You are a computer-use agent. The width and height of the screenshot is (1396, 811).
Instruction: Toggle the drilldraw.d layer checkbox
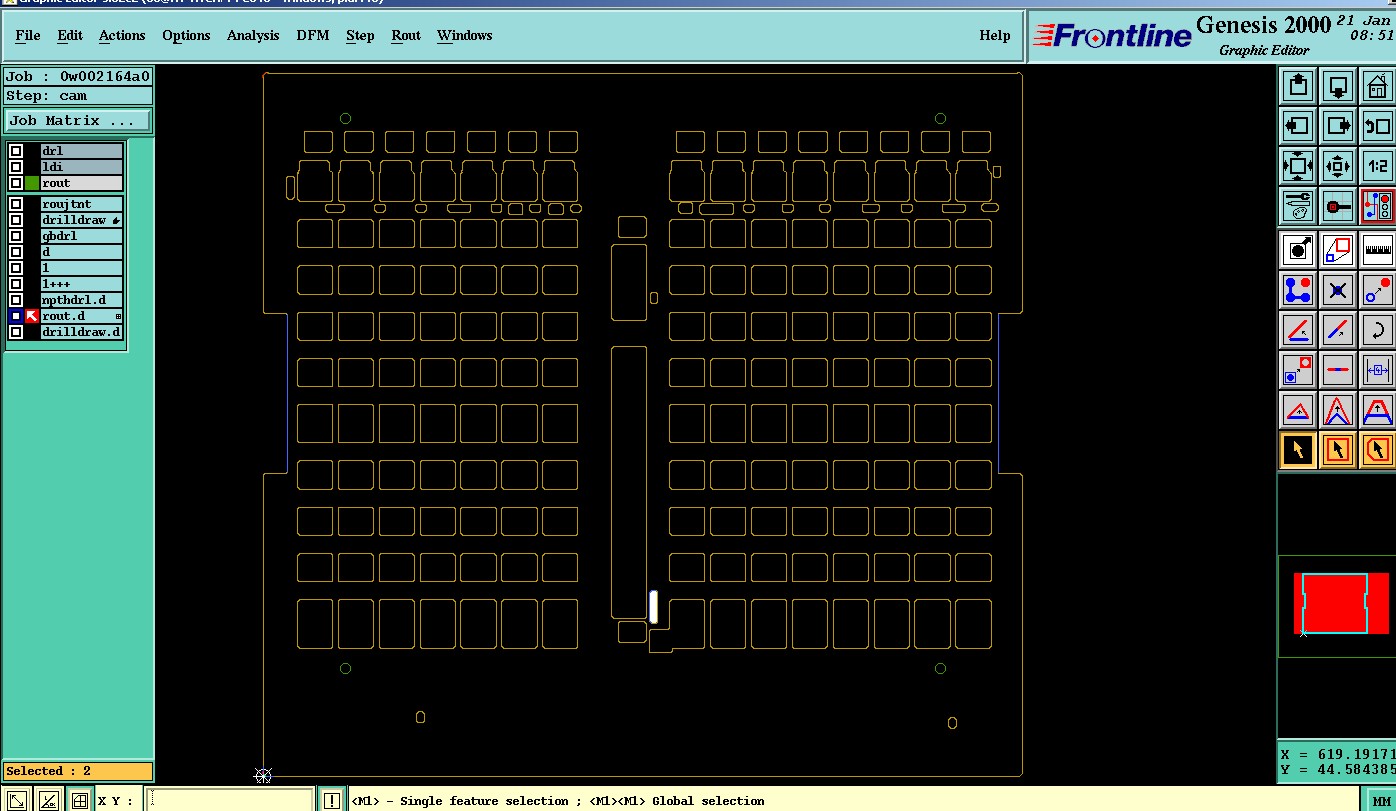click(x=16, y=332)
